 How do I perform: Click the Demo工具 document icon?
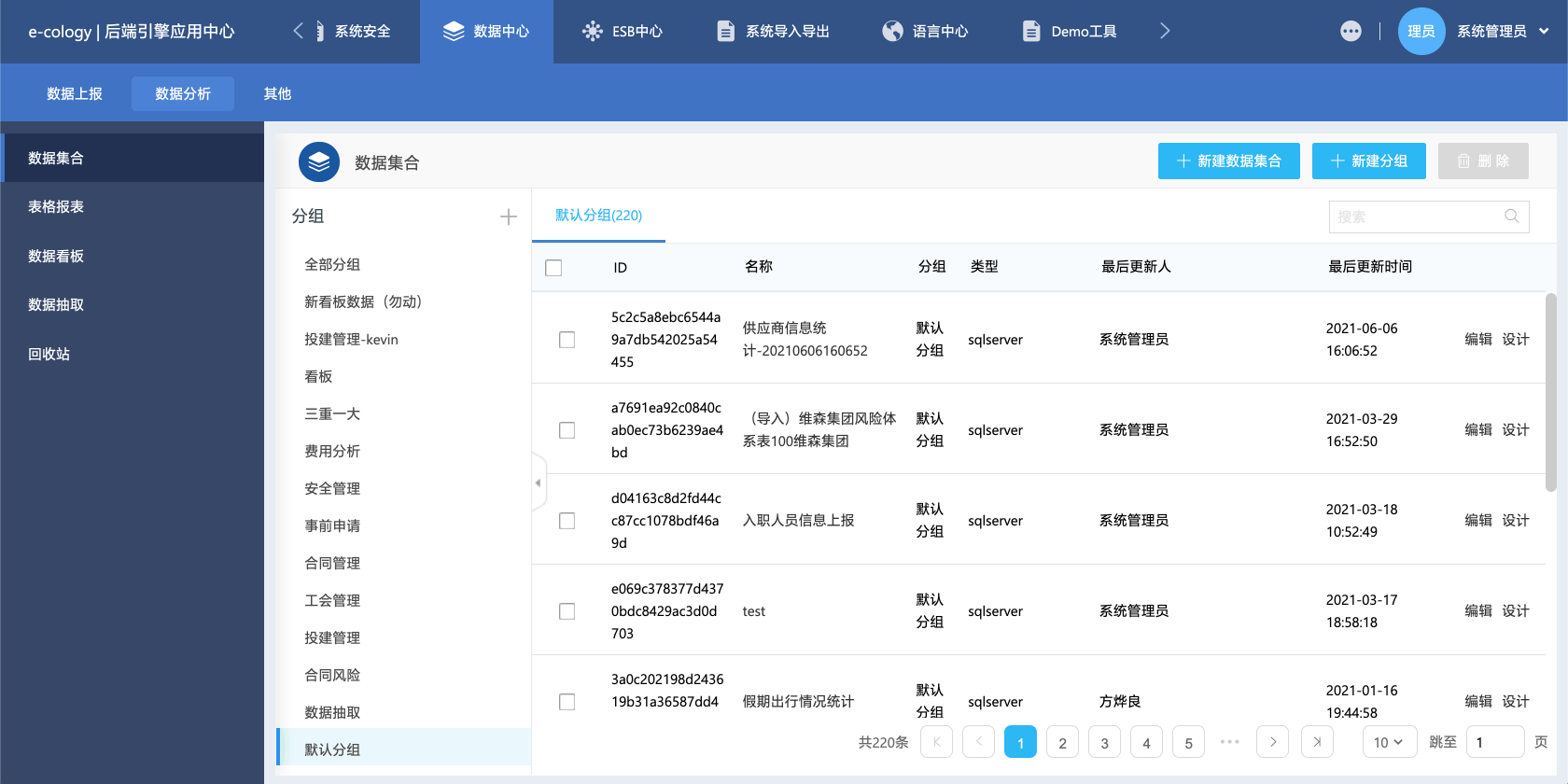click(x=1031, y=31)
